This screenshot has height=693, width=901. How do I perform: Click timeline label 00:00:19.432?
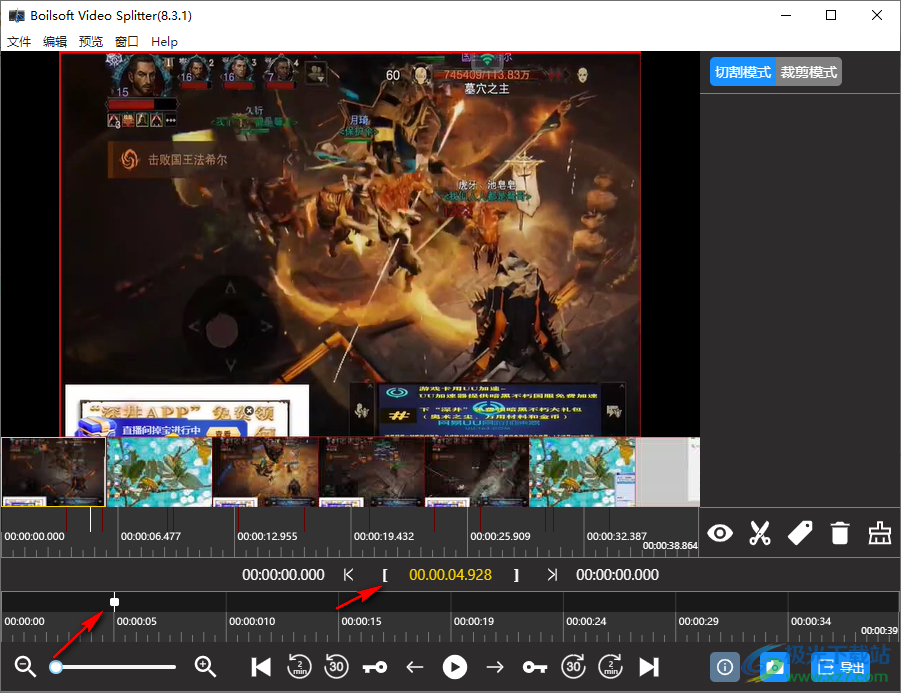pos(384,536)
